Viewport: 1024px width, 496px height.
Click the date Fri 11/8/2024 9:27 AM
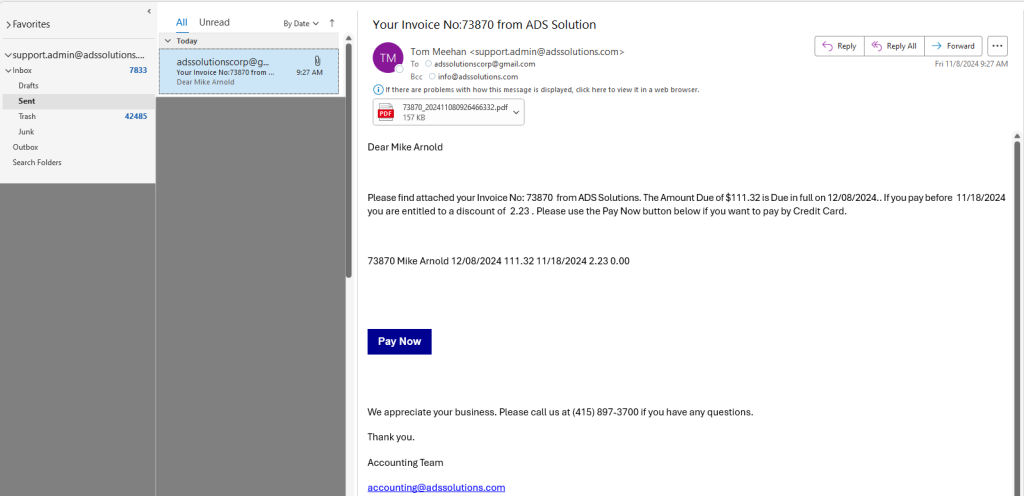click(971, 64)
